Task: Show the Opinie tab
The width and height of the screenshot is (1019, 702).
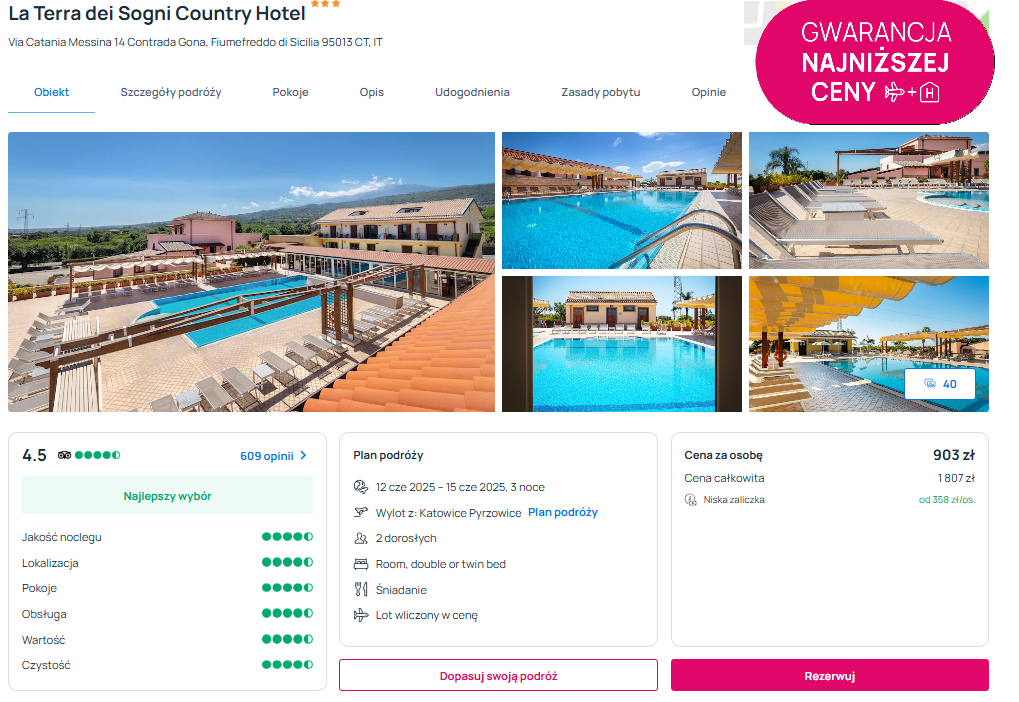Action: point(708,92)
